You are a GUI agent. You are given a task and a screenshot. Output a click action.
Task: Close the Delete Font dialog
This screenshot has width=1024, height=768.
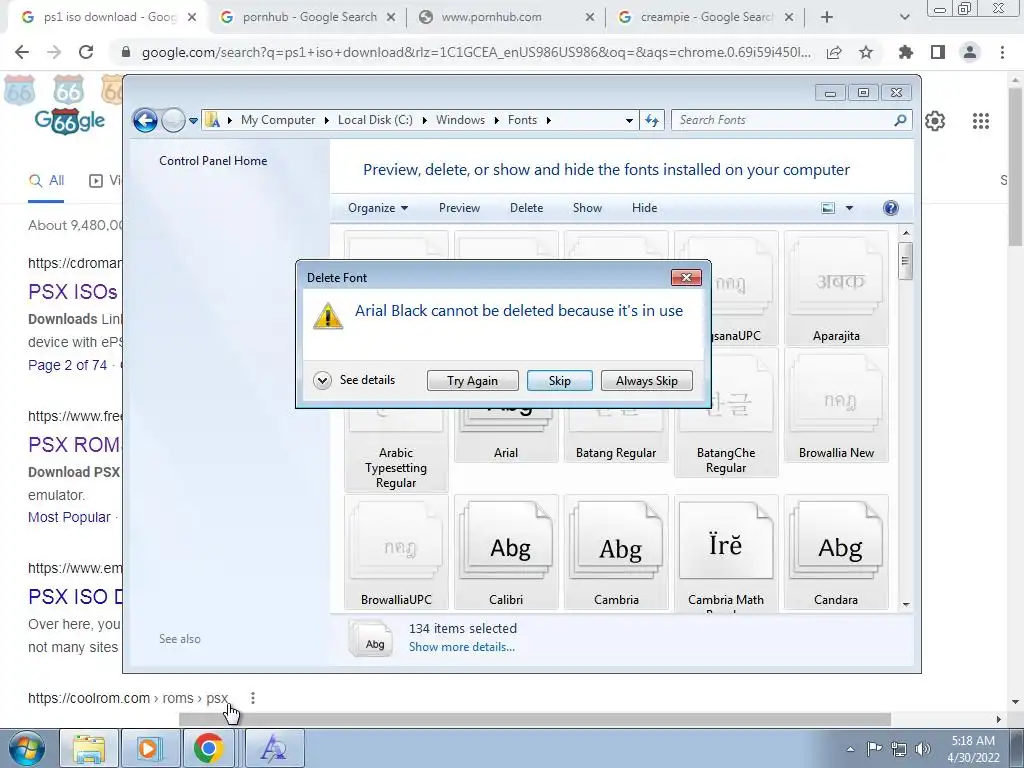pos(686,278)
